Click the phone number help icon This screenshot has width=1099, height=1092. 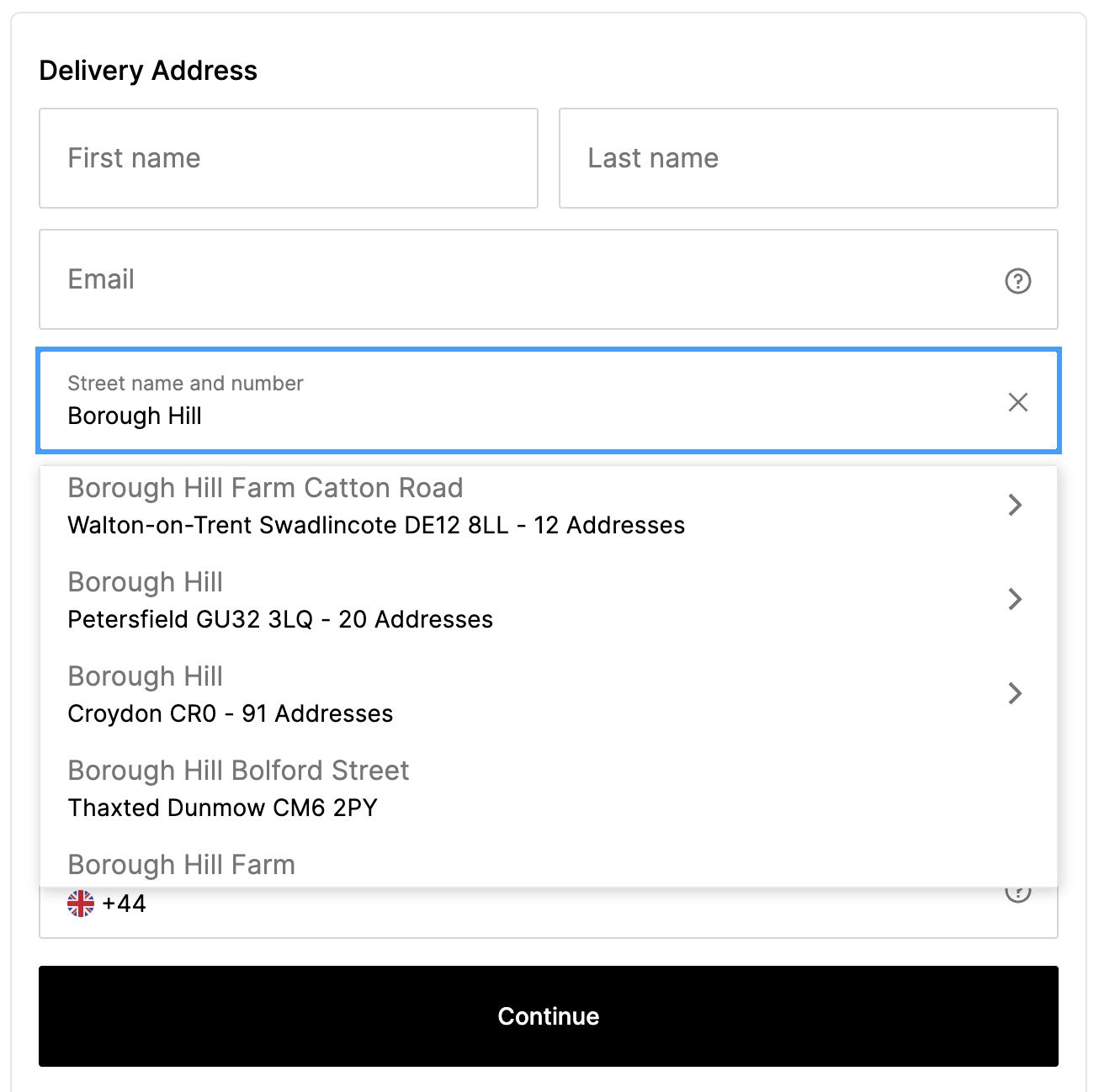[x=1019, y=892]
